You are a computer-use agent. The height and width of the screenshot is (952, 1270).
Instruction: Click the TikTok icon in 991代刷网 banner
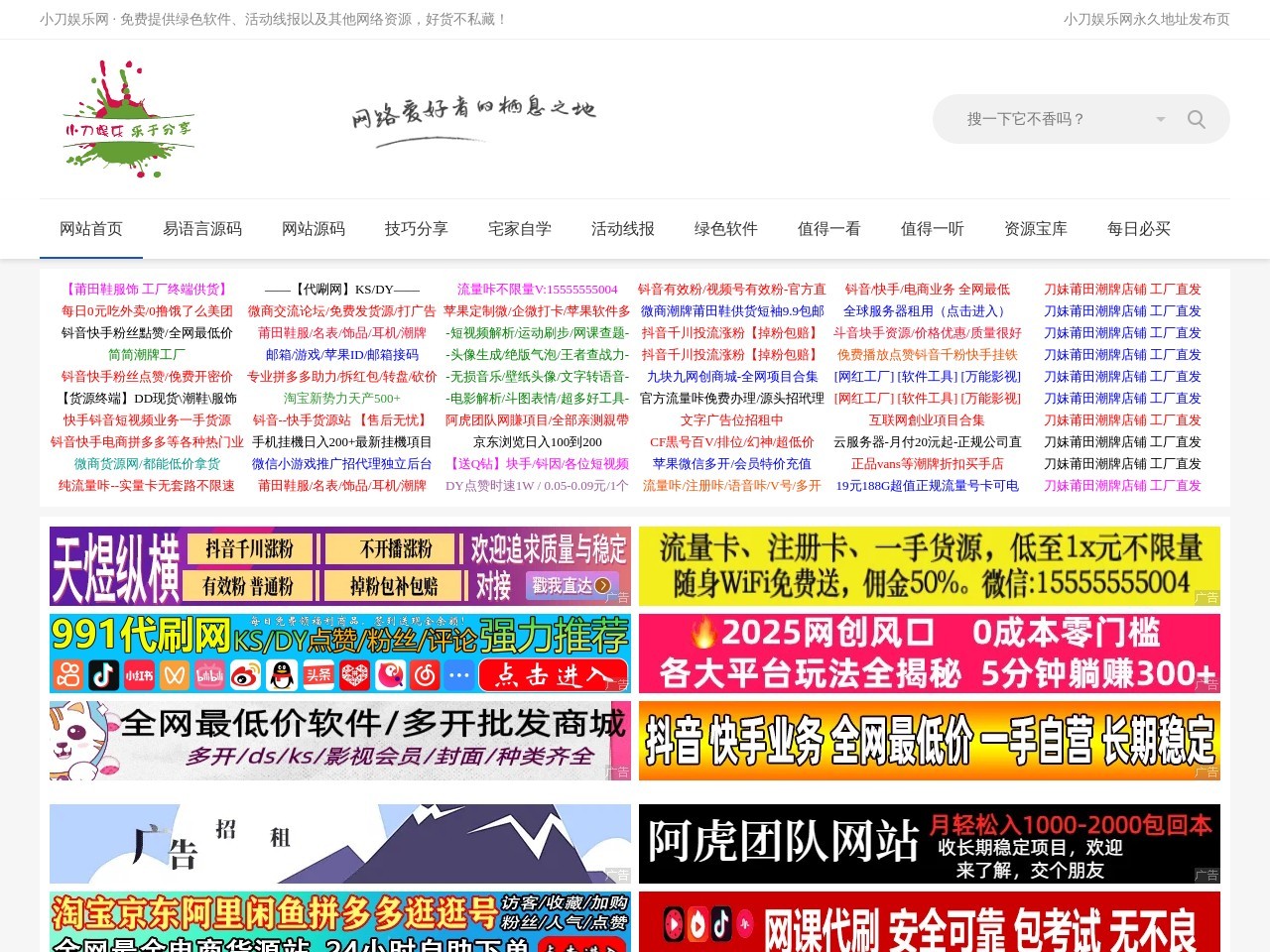pyautogui.click(x=103, y=675)
